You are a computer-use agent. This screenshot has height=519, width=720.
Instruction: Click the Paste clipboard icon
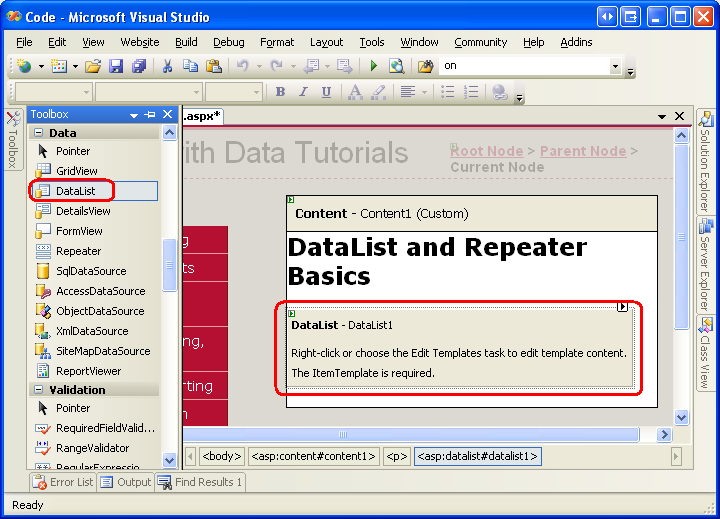coord(215,66)
